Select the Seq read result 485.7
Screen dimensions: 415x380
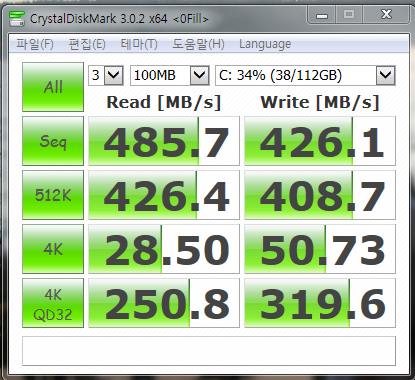coord(164,141)
